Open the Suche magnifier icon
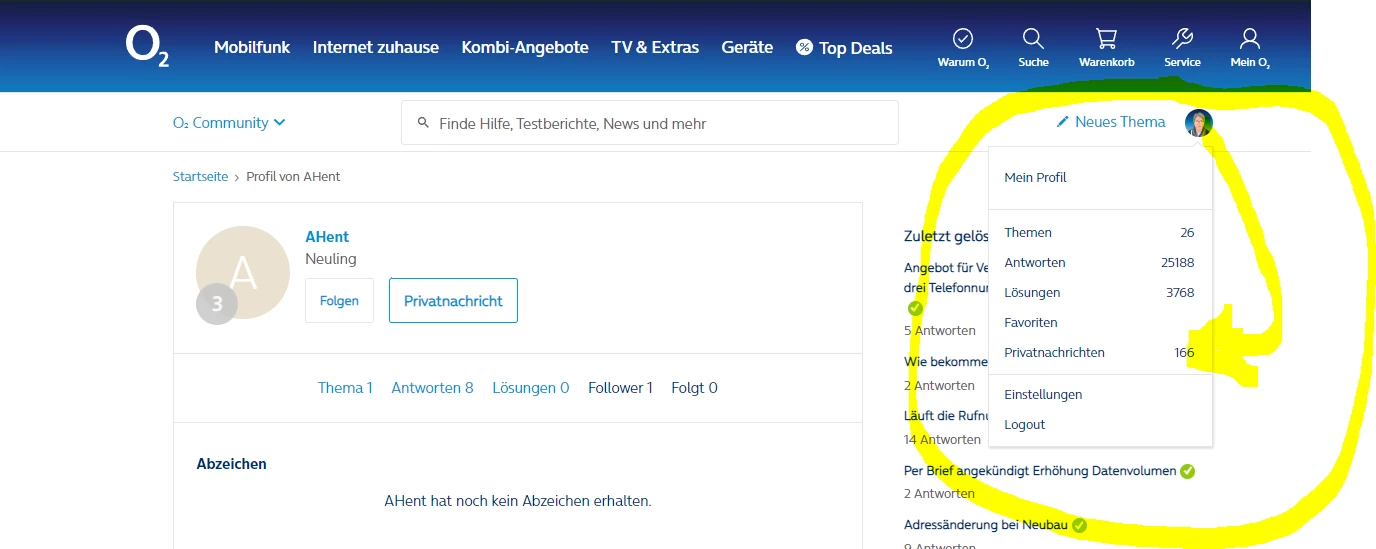1376x549 pixels. (1033, 39)
